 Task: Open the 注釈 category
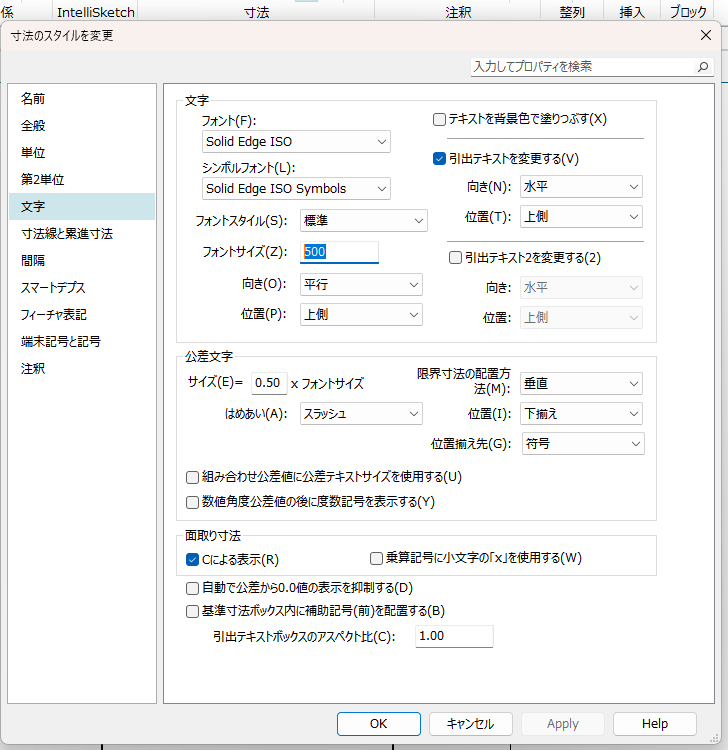82,368
